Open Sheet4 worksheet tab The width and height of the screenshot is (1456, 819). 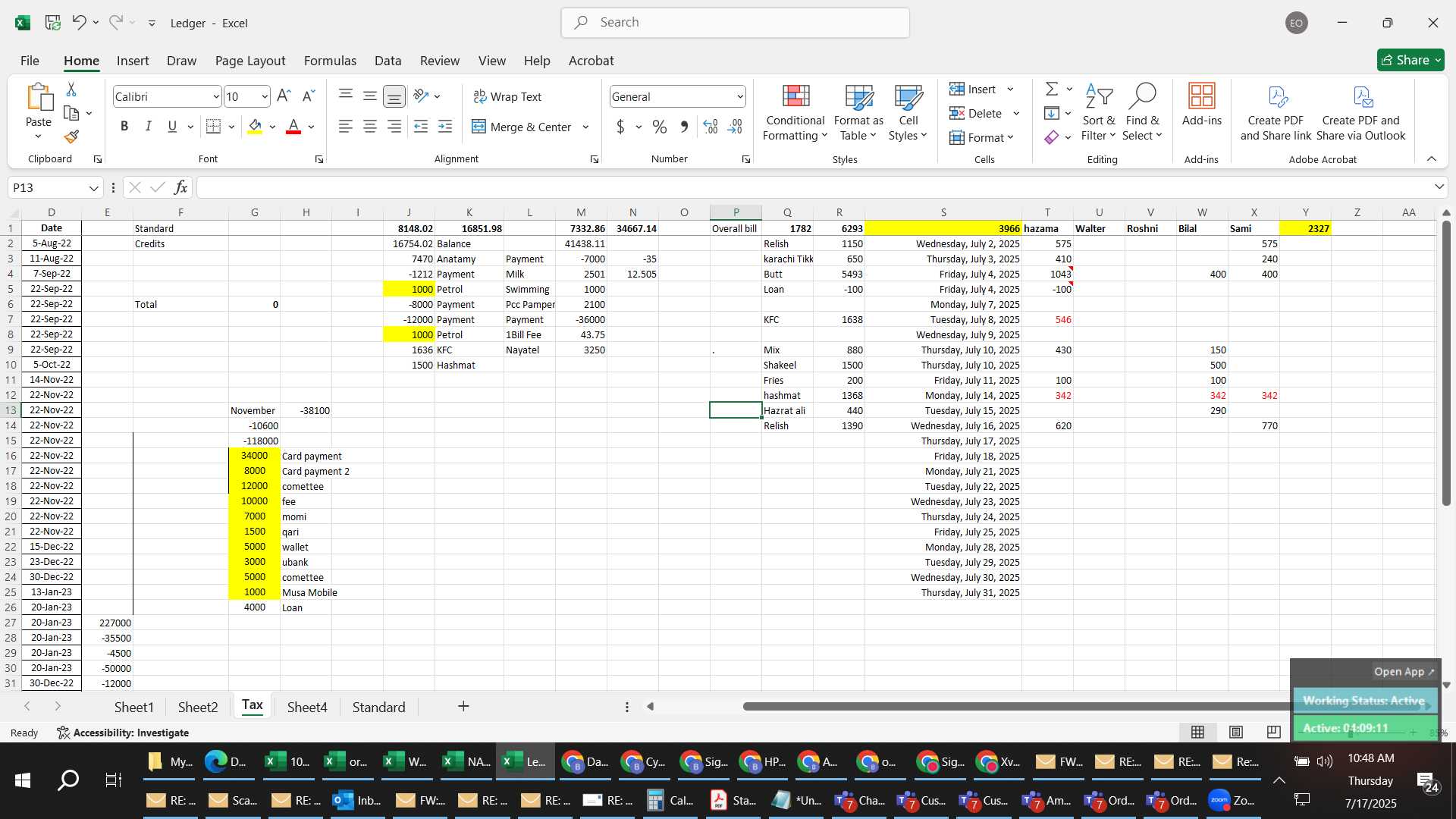(x=307, y=707)
